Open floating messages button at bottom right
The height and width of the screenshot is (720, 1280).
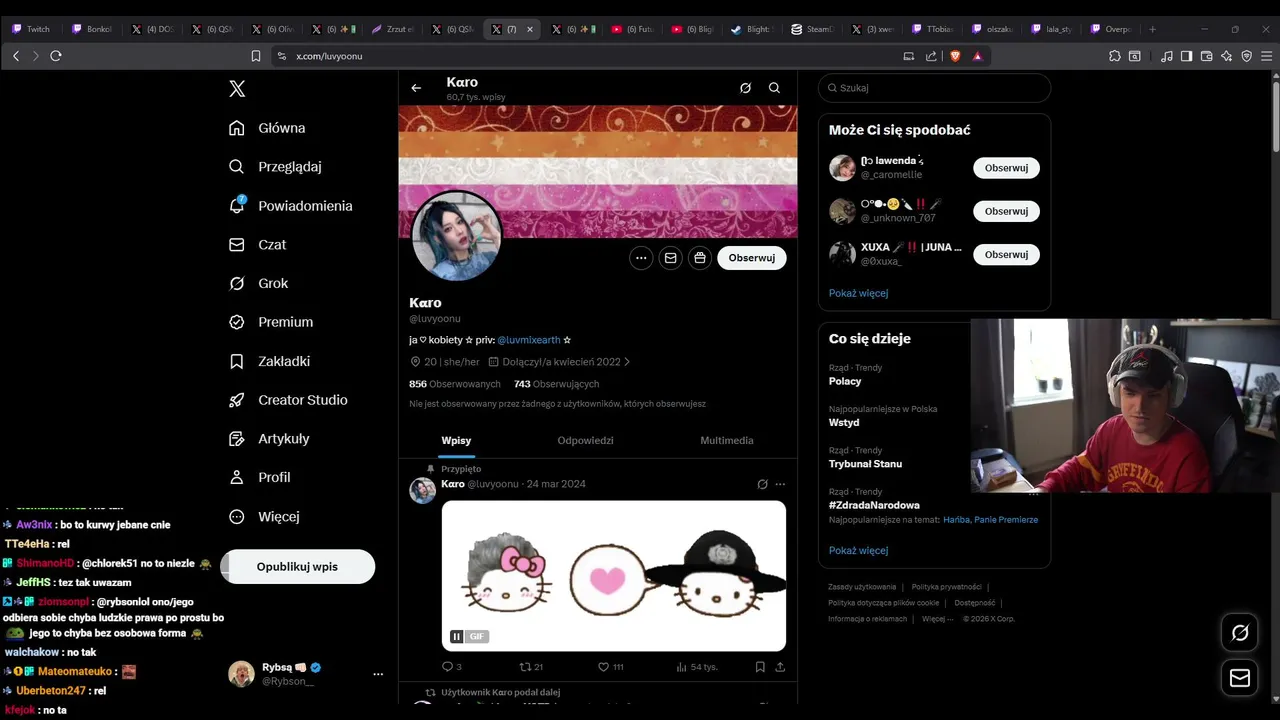pyautogui.click(x=1240, y=678)
